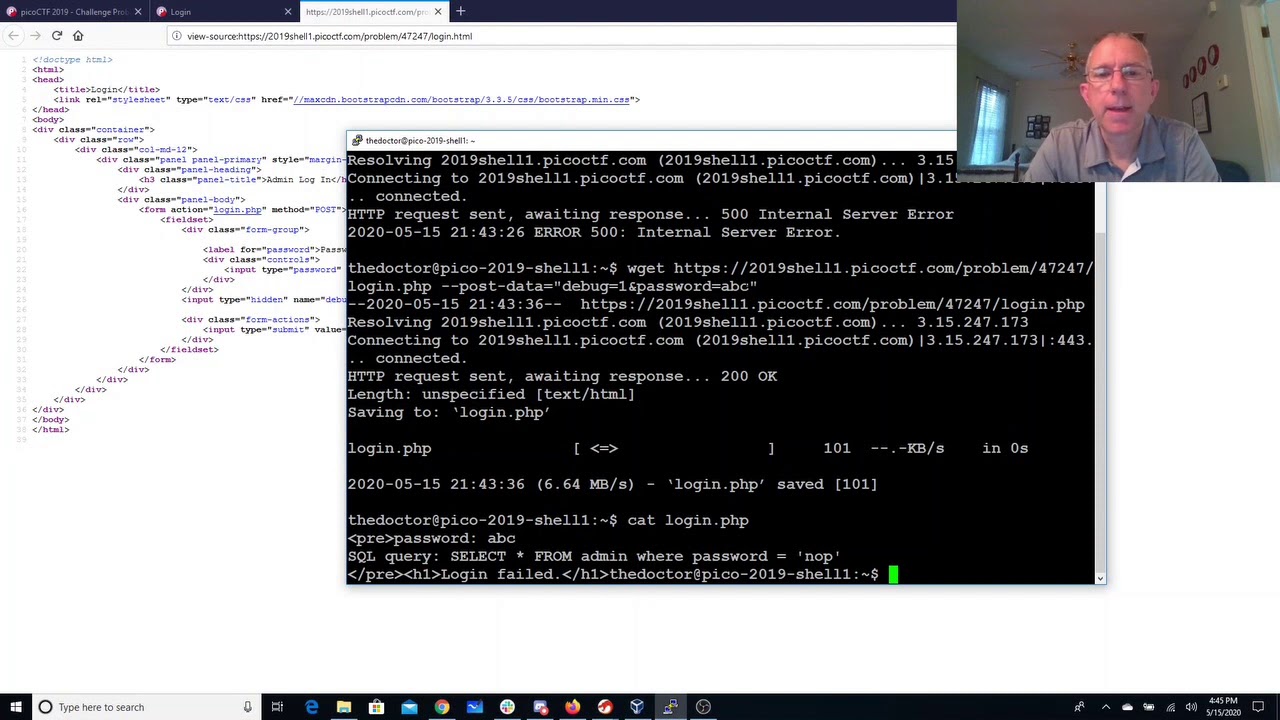The image size is (1280, 720).
Task: Go back with the browser back arrow
Action: (x=14, y=36)
